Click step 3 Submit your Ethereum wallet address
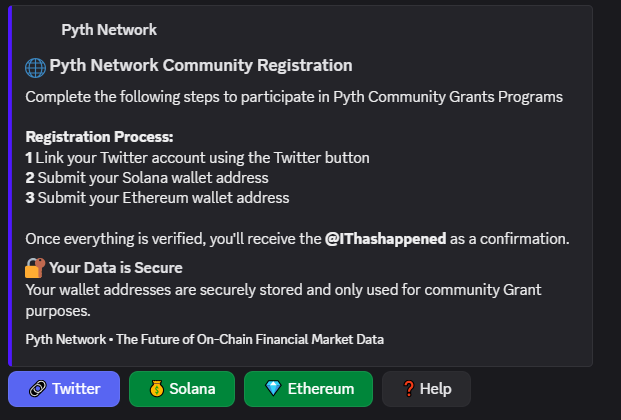 pyautogui.click(x=157, y=198)
